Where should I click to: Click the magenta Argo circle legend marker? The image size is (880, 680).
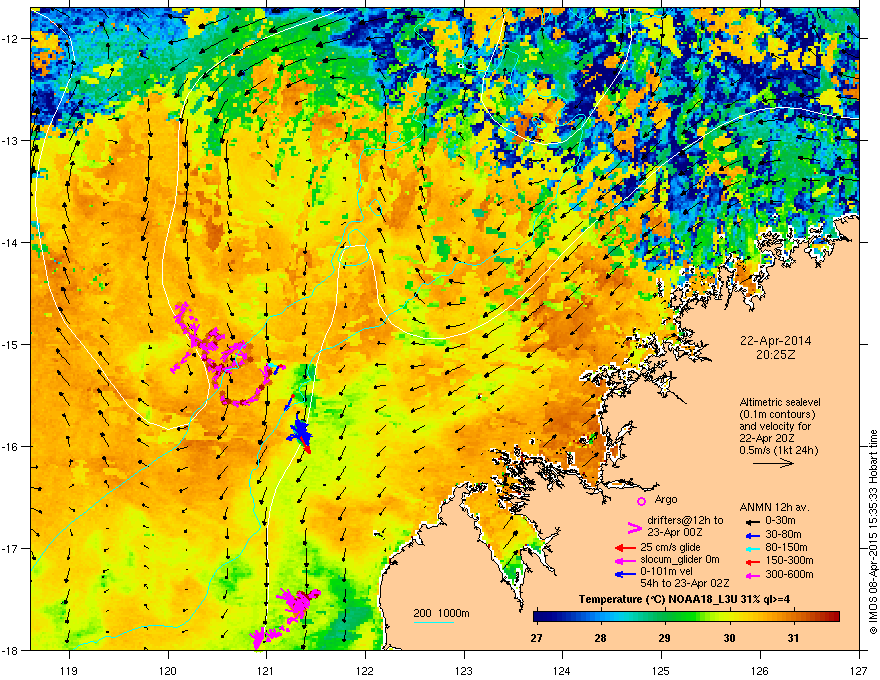point(641,500)
